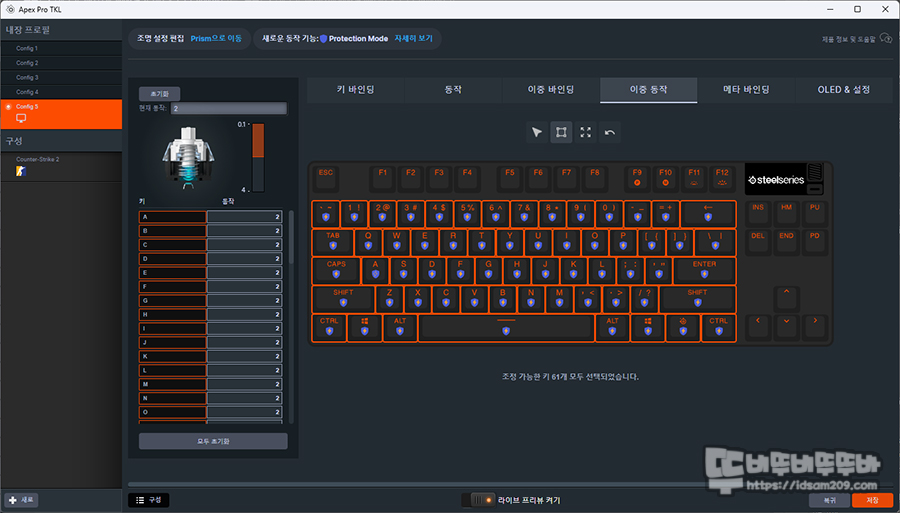Click the key list vertical scrollbar
The image size is (900, 513).
(291, 236)
